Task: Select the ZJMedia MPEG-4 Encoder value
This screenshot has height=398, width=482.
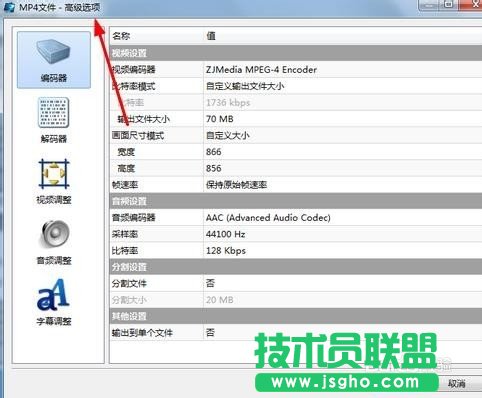Action: (x=261, y=70)
